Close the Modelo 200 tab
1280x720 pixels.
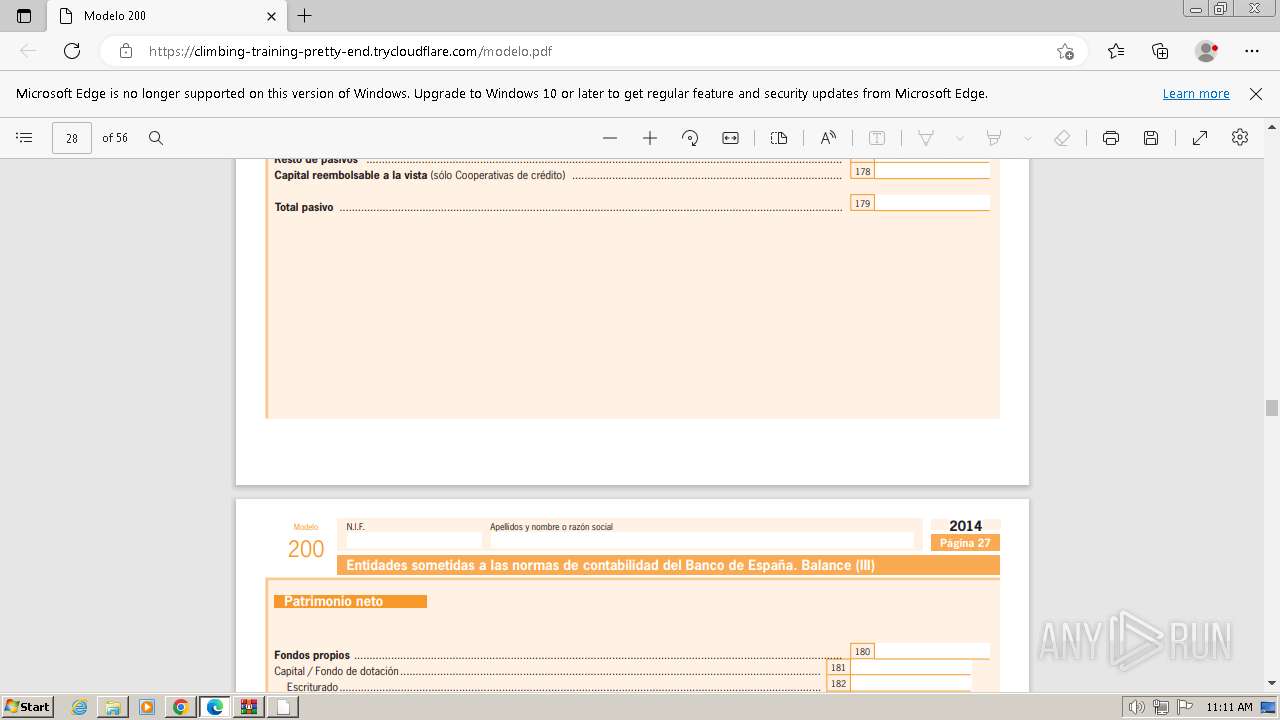272,16
